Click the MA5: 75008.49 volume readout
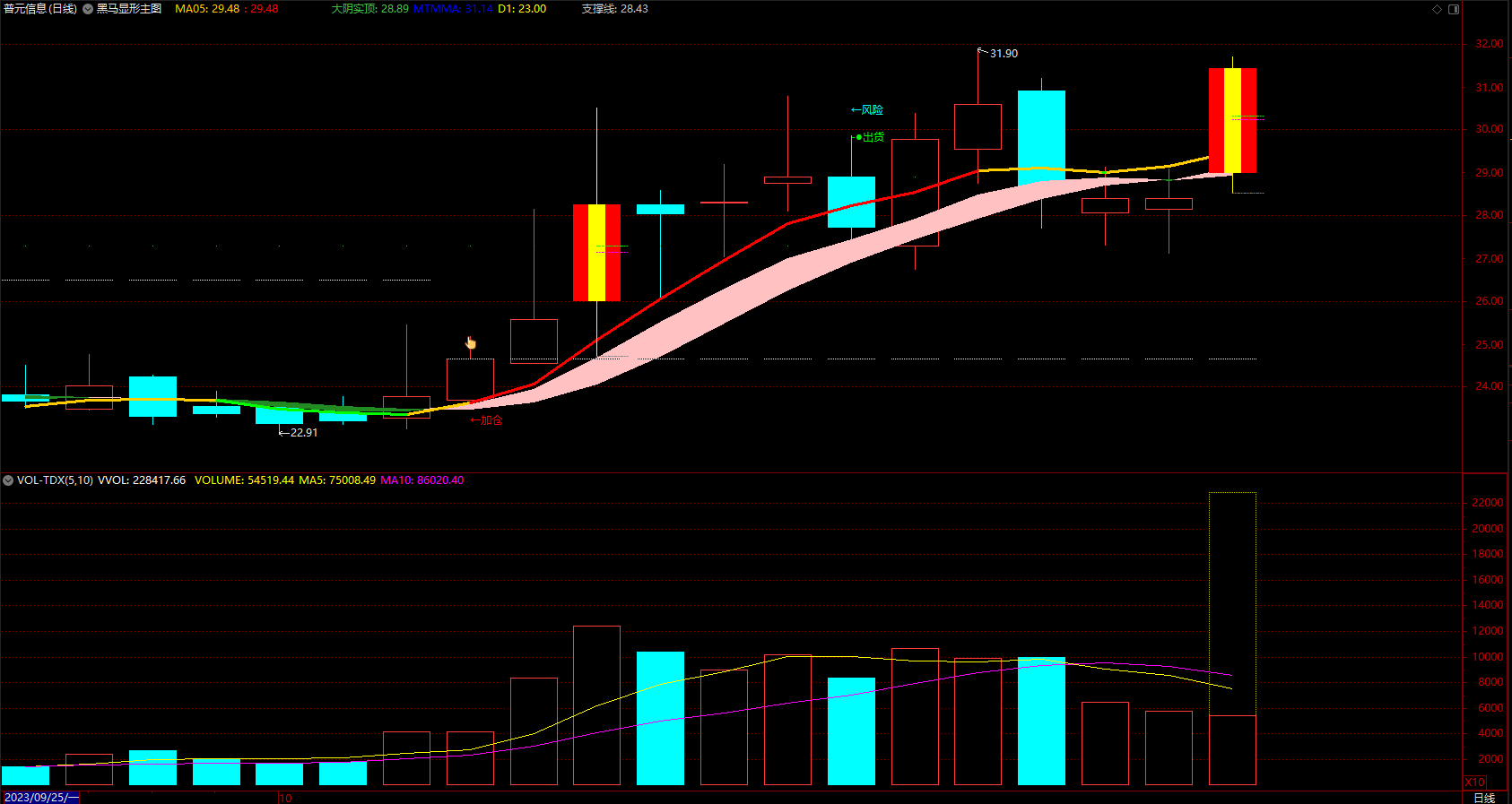This screenshot has height=804, width=1512. (x=337, y=480)
